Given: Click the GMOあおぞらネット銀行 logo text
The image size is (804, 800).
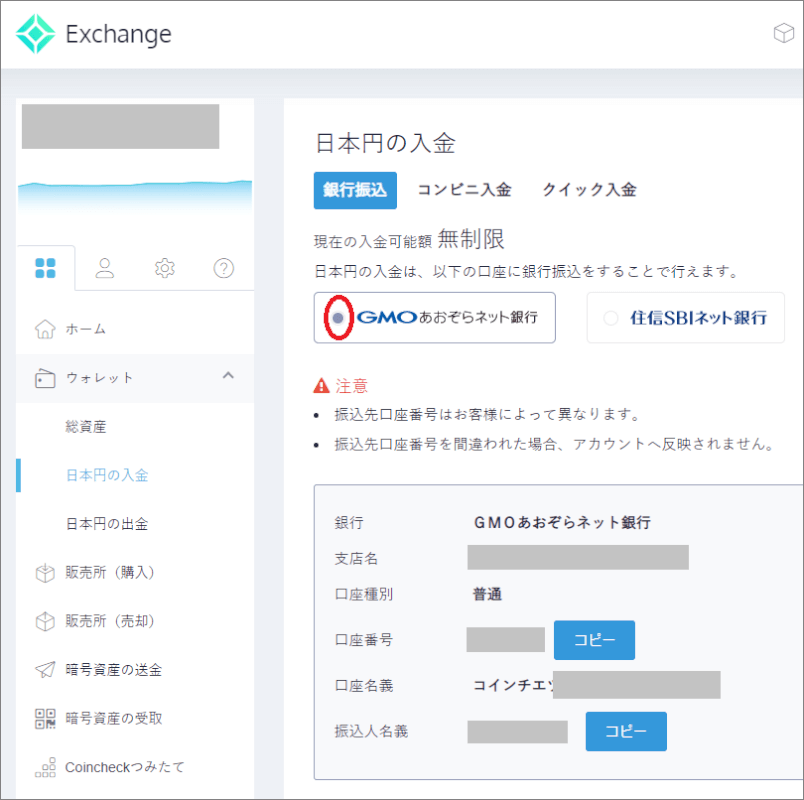Looking at the screenshot, I should [447, 317].
